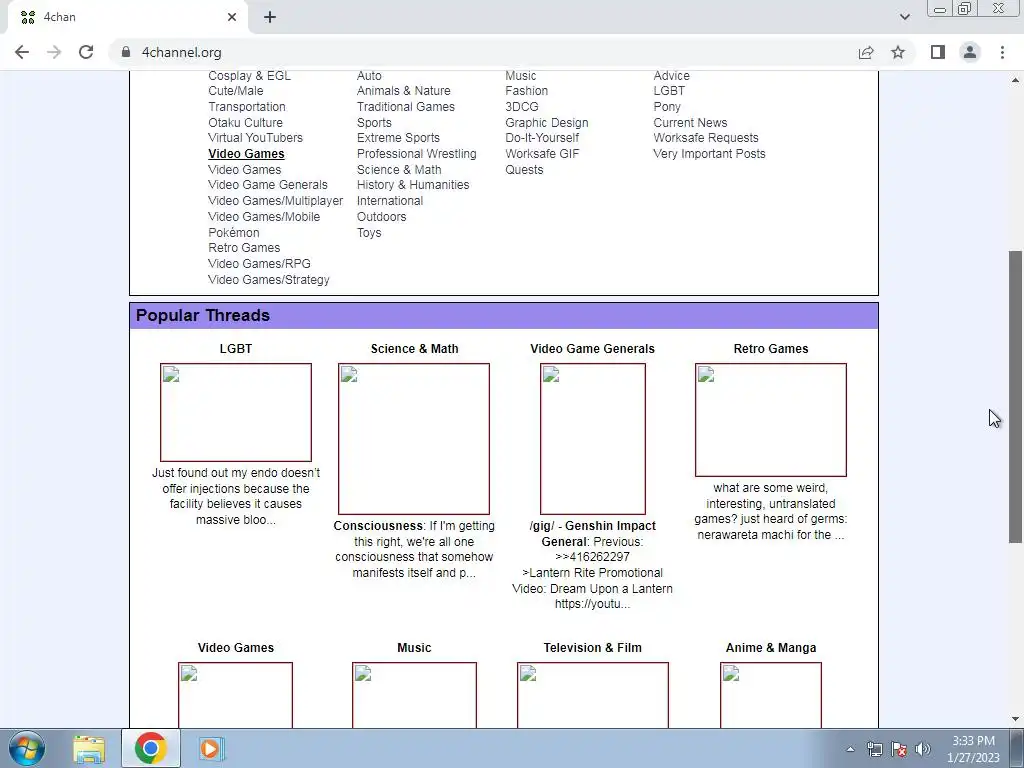
Task: Open the Cosplay & EGL board
Action: (x=249, y=76)
